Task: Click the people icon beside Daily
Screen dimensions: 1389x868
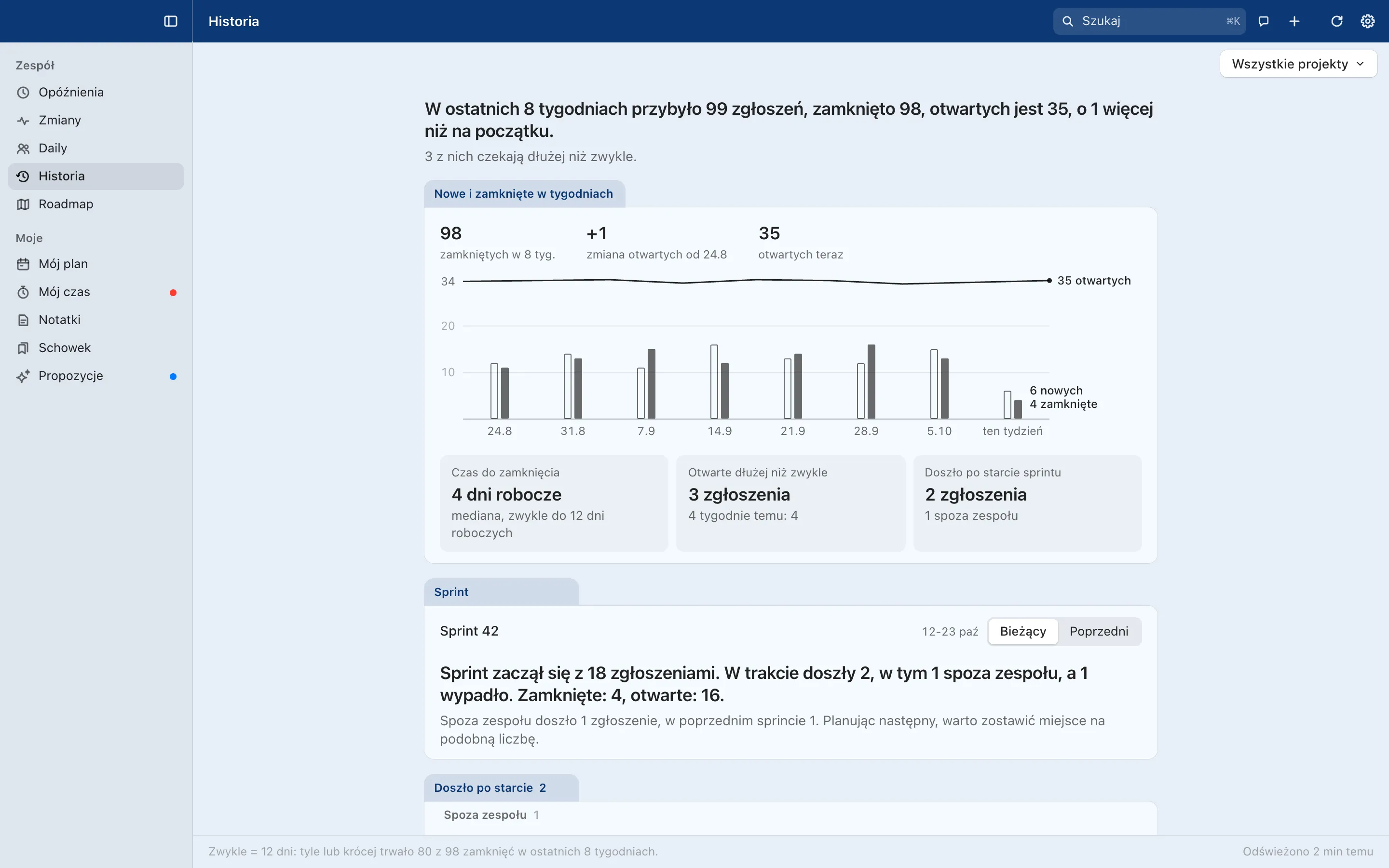Action: pyautogui.click(x=23, y=149)
